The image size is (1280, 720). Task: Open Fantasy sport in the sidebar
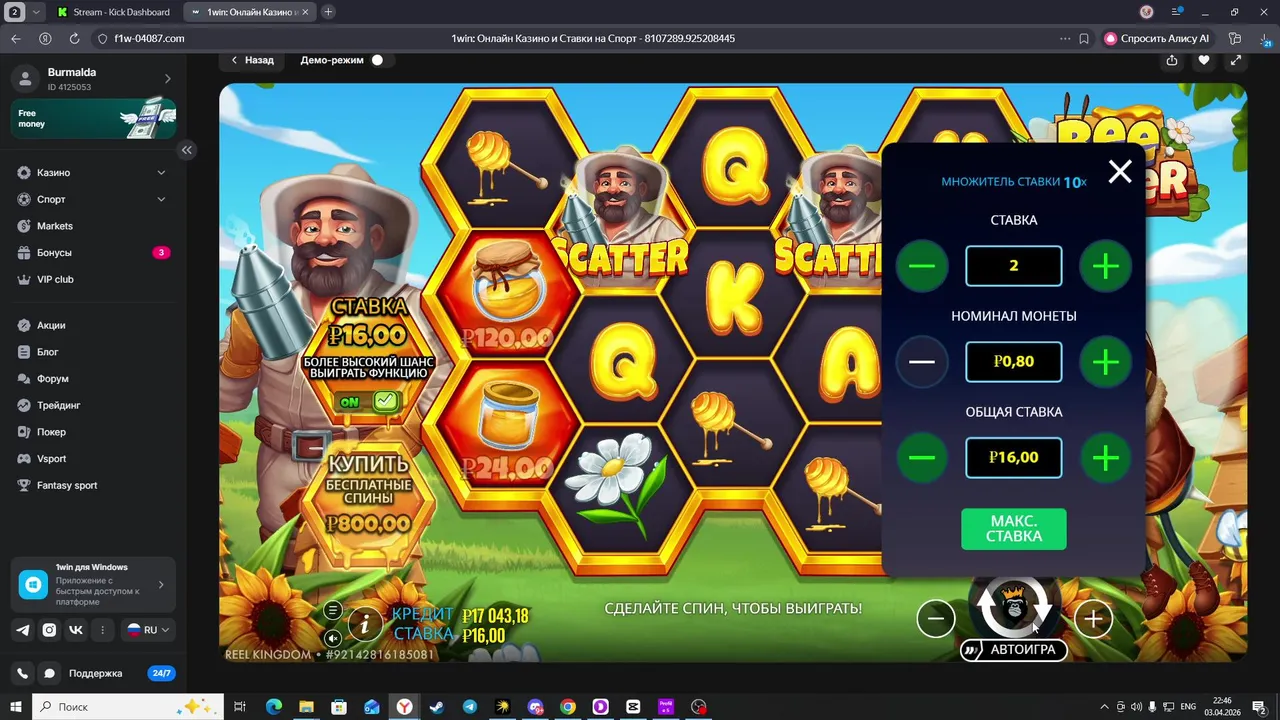(93, 485)
